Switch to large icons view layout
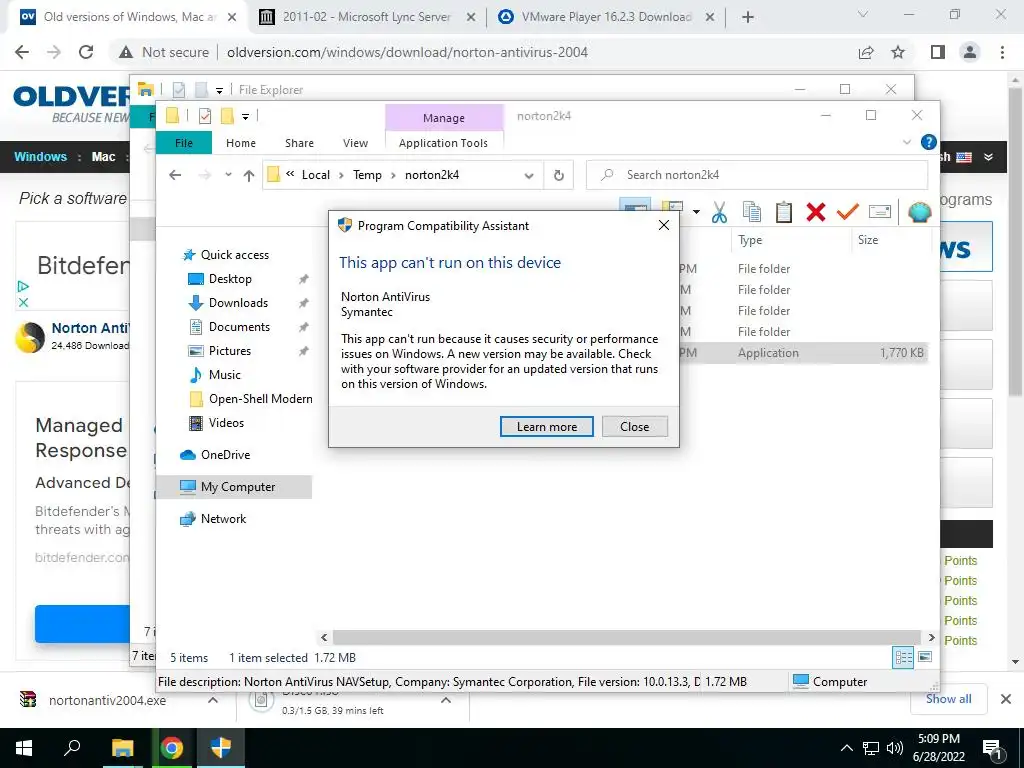 [x=925, y=657]
